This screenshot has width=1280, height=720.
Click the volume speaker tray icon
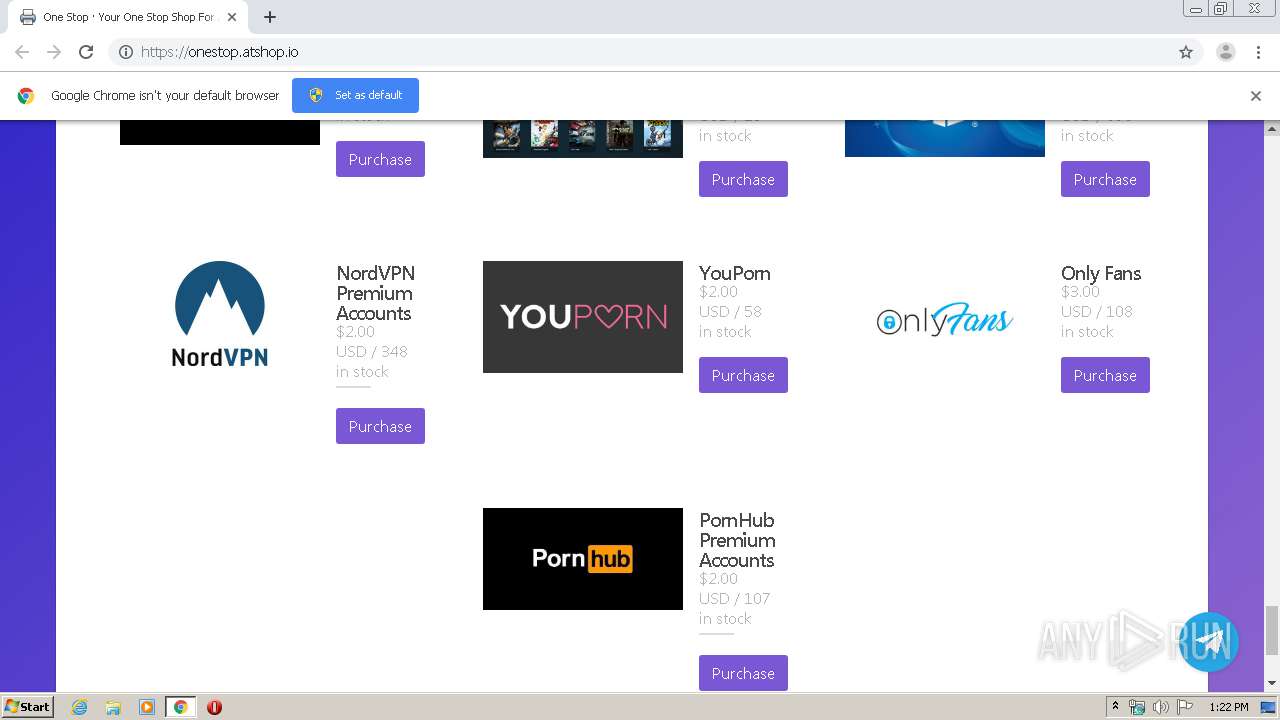[1160, 707]
